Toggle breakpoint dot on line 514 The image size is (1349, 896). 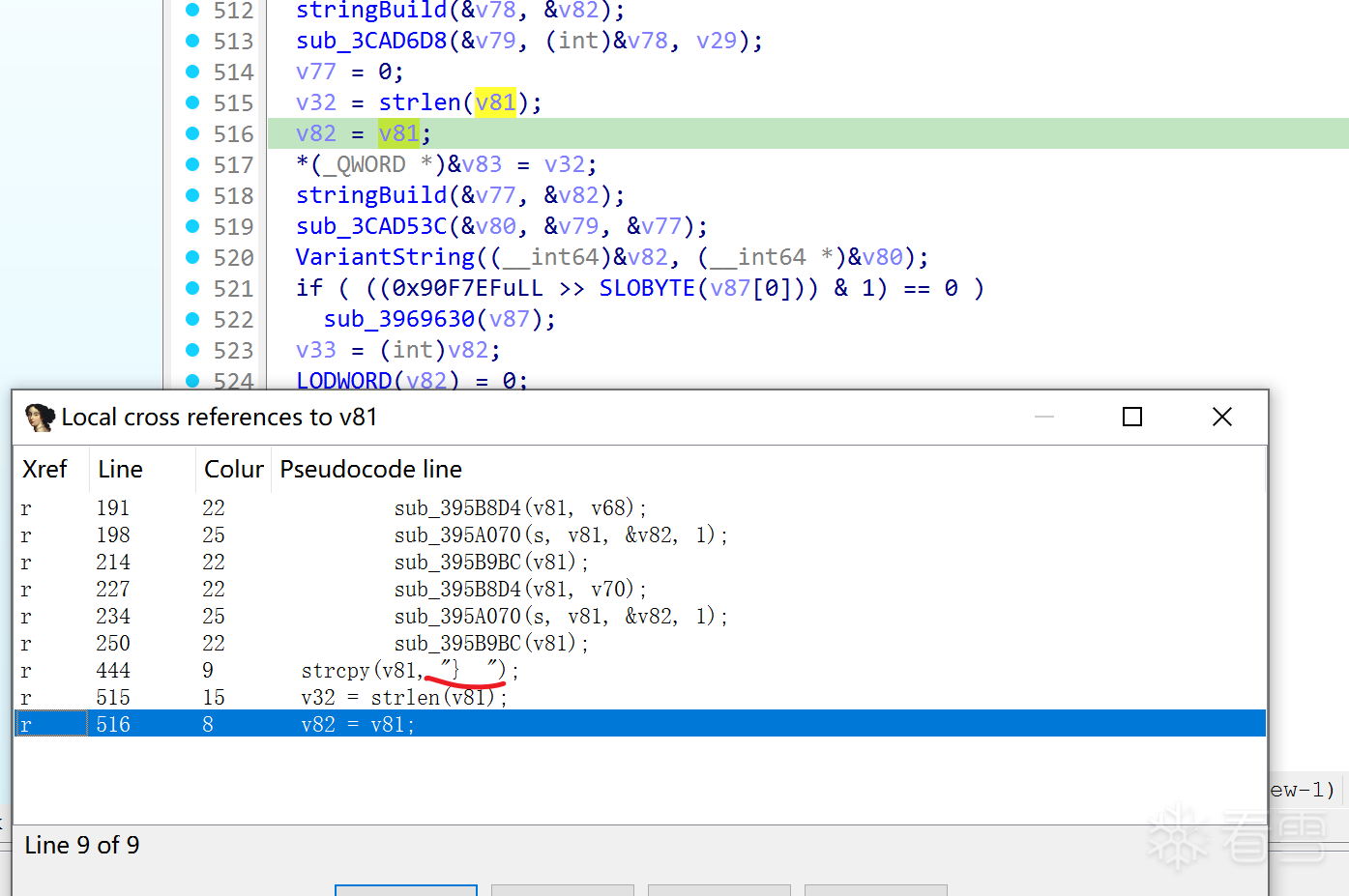[x=192, y=72]
